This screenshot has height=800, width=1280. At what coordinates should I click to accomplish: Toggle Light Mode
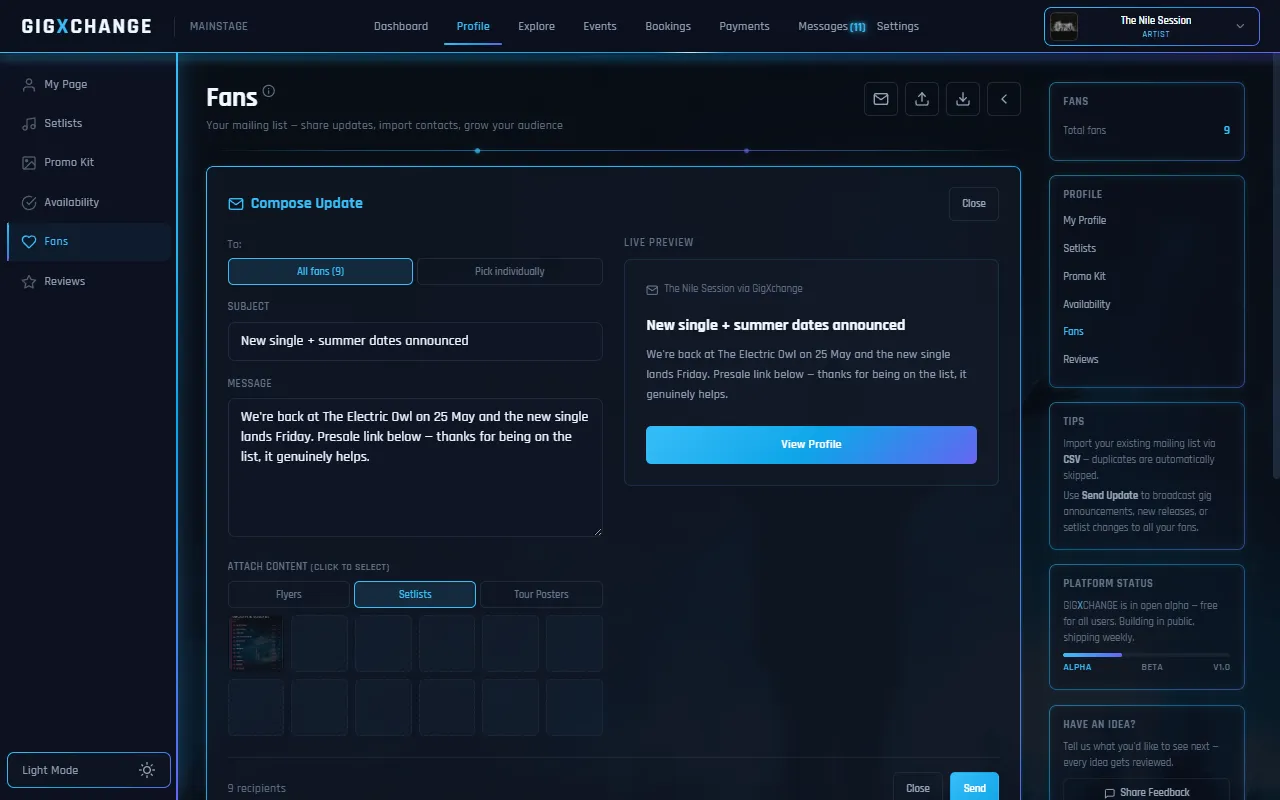pyautogui.click(x=89, y=770)
